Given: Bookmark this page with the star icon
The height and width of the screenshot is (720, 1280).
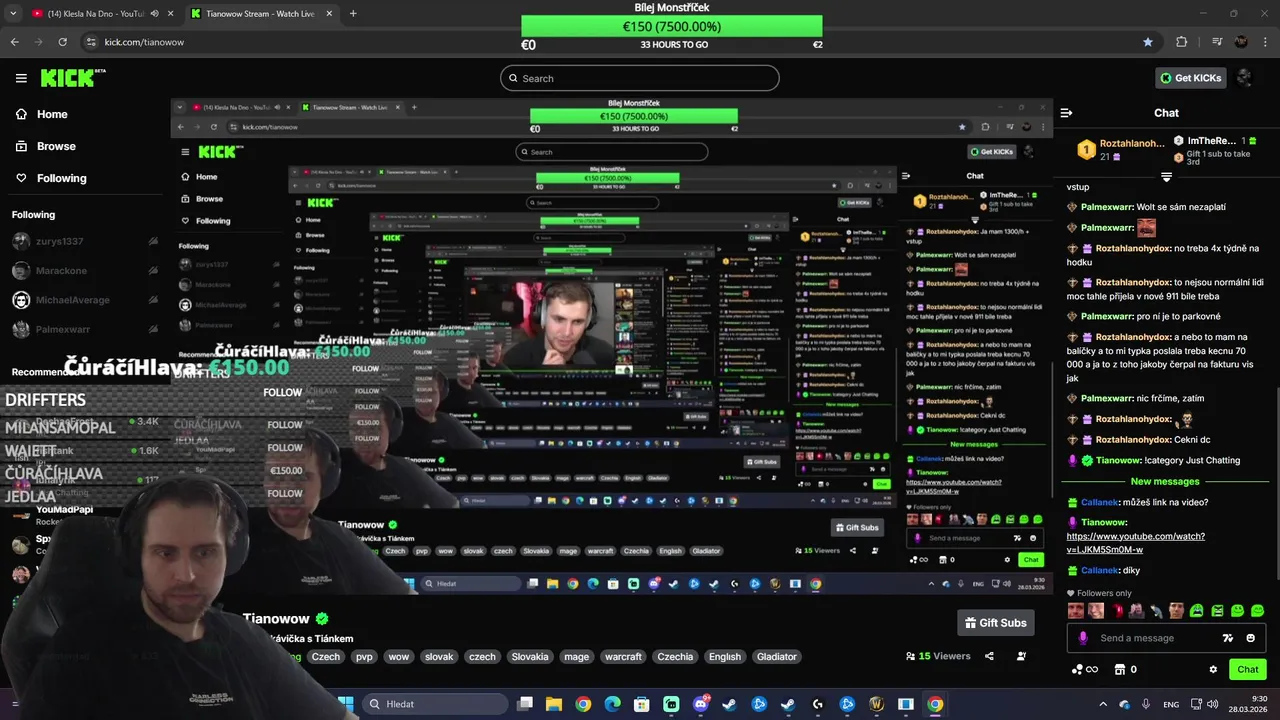Looking at the screenshot, I should [1148, 42].
